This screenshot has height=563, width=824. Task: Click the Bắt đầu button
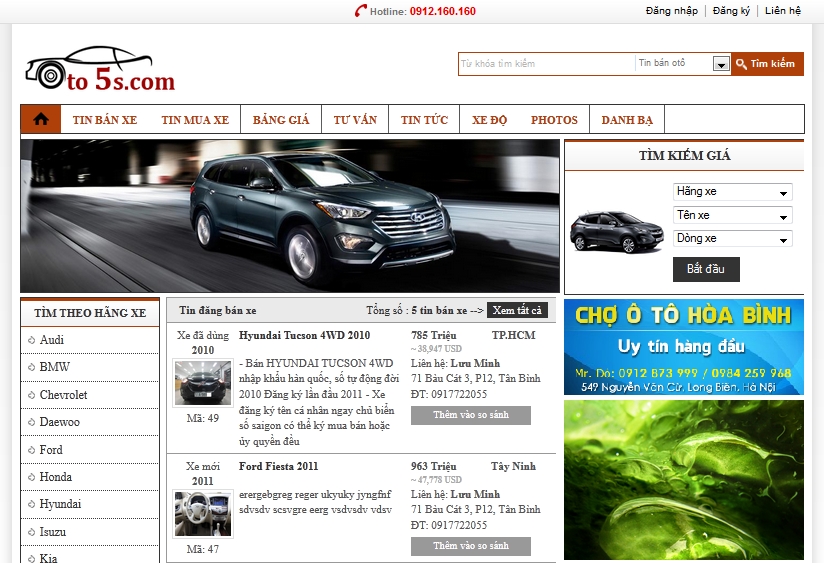(706, 269)
